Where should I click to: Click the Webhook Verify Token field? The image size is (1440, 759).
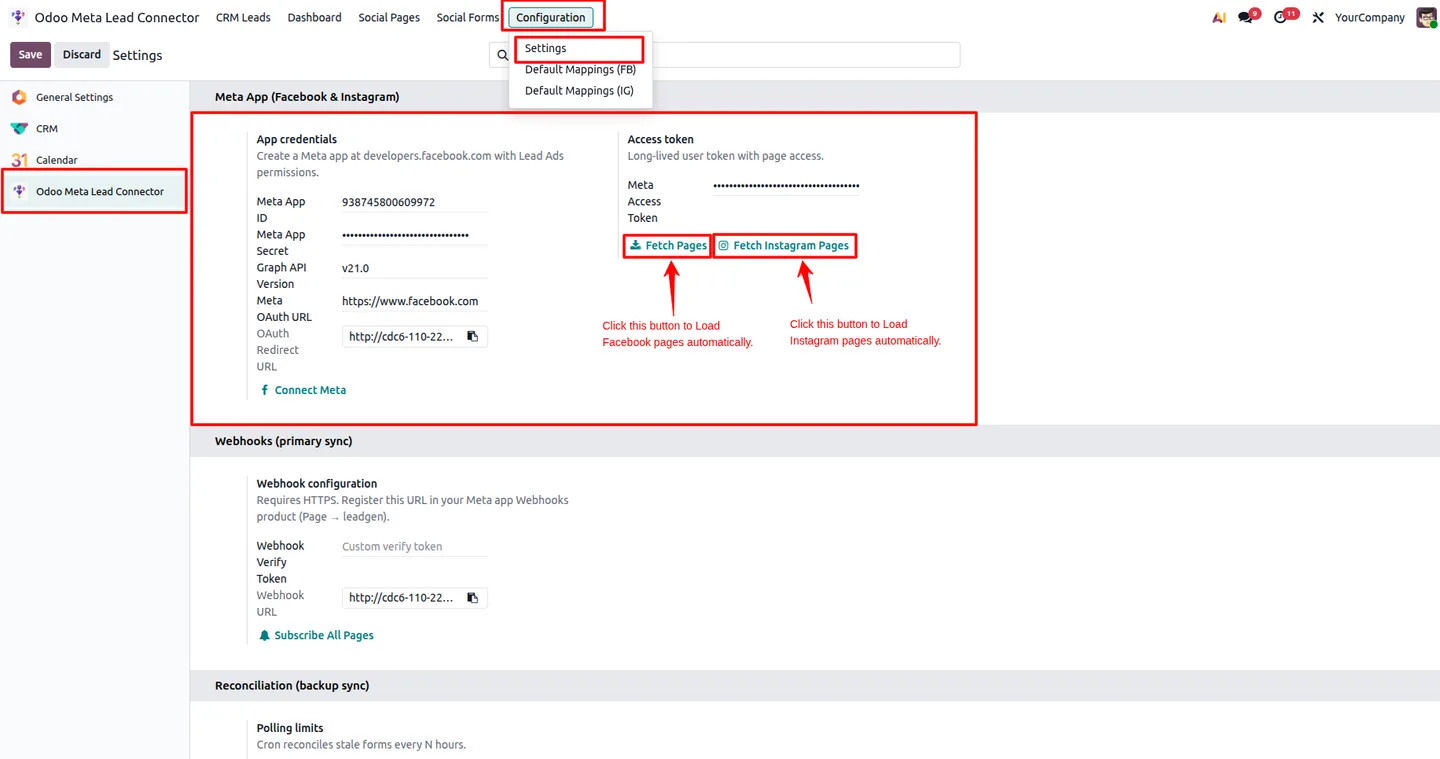click(x=414, y=547)
